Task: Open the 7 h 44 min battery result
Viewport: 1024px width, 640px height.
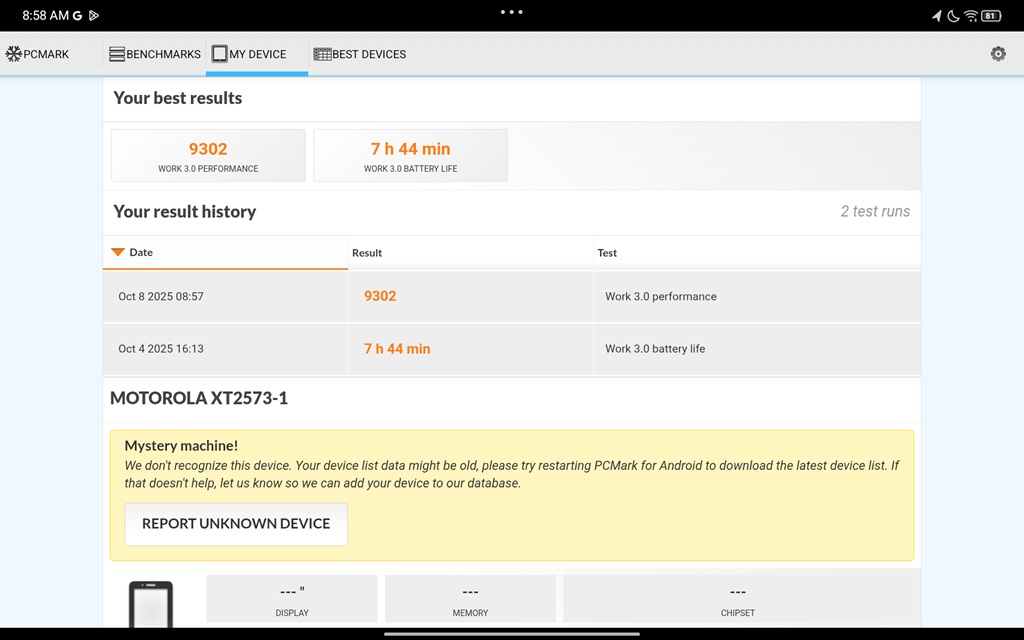Action: (x=410, y=155)
